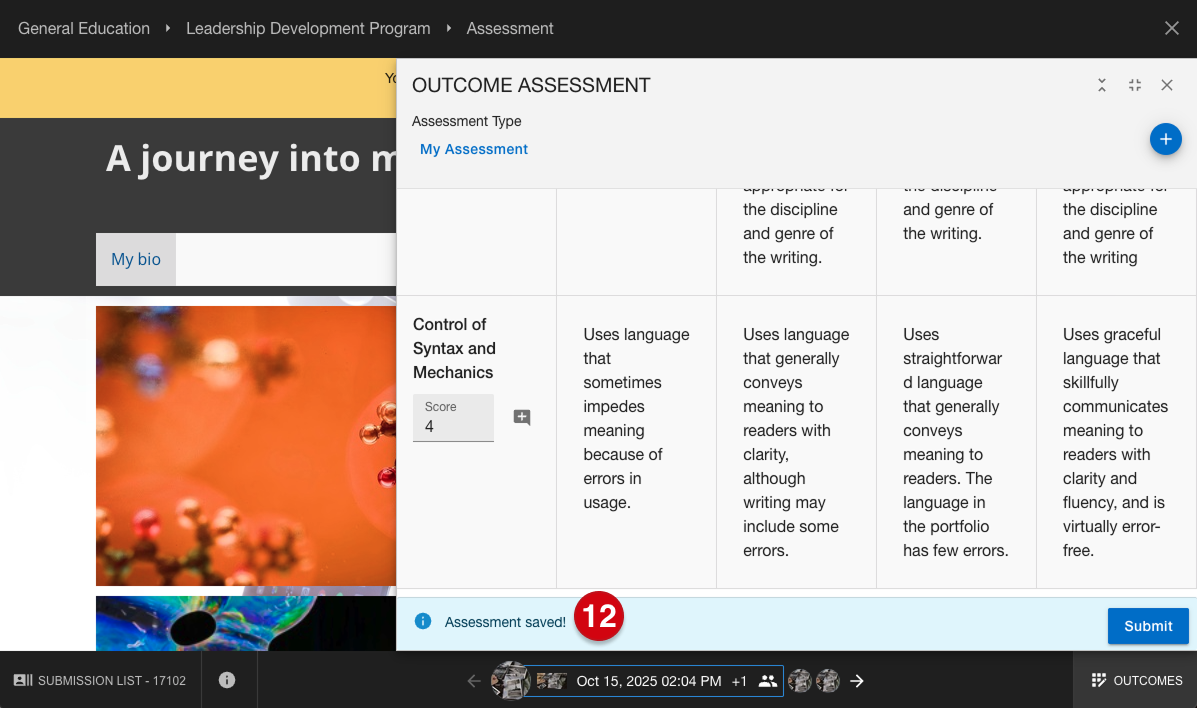The width and height of the screenshot is (1197, 708).
Task: Click the orange molecule image
Action: click(246, 445)
